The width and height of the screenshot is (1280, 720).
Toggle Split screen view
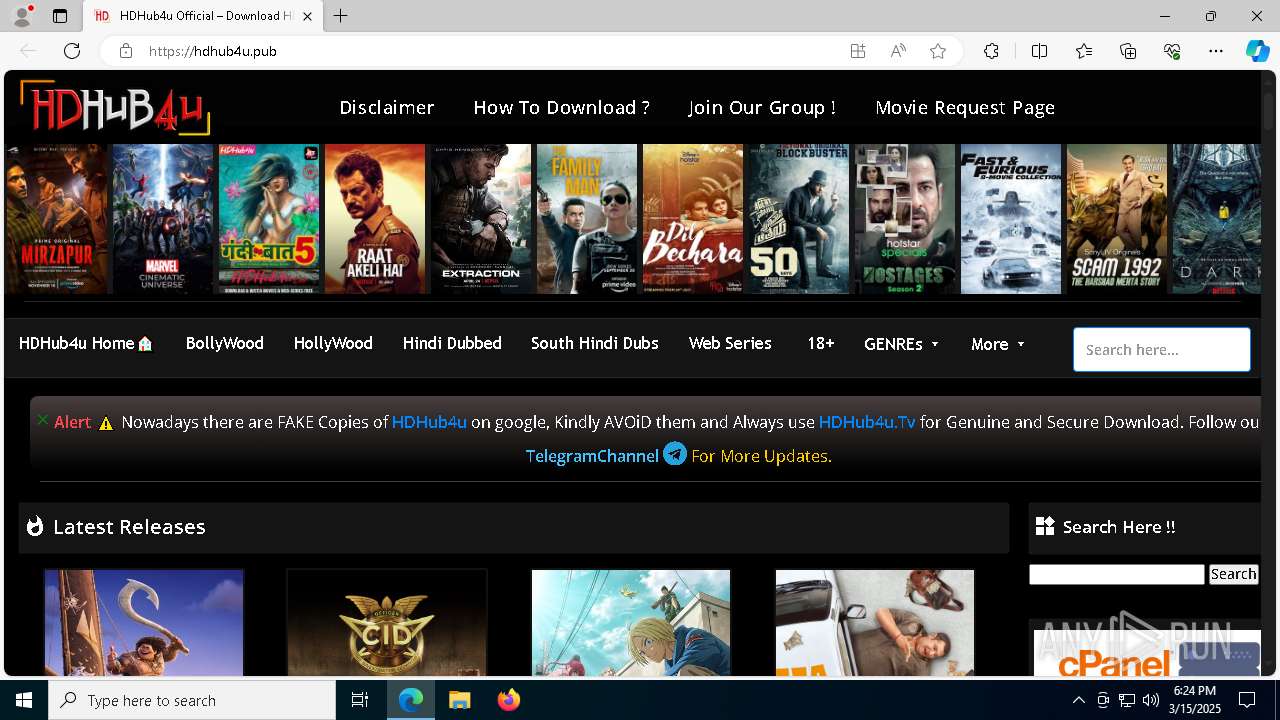[1039, 51]
